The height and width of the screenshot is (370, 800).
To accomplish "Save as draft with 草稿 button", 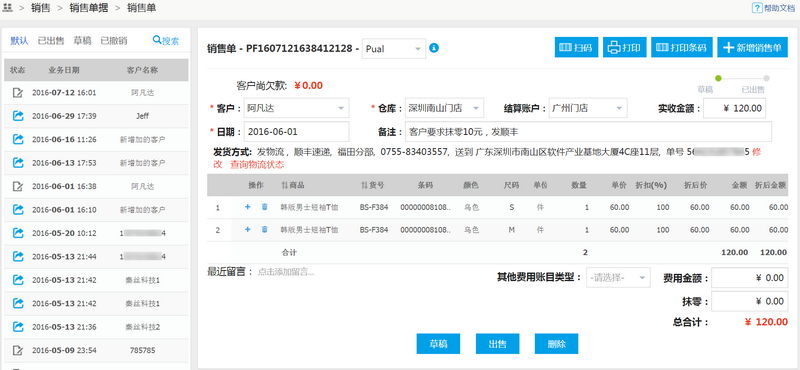I will pos(438,344).
